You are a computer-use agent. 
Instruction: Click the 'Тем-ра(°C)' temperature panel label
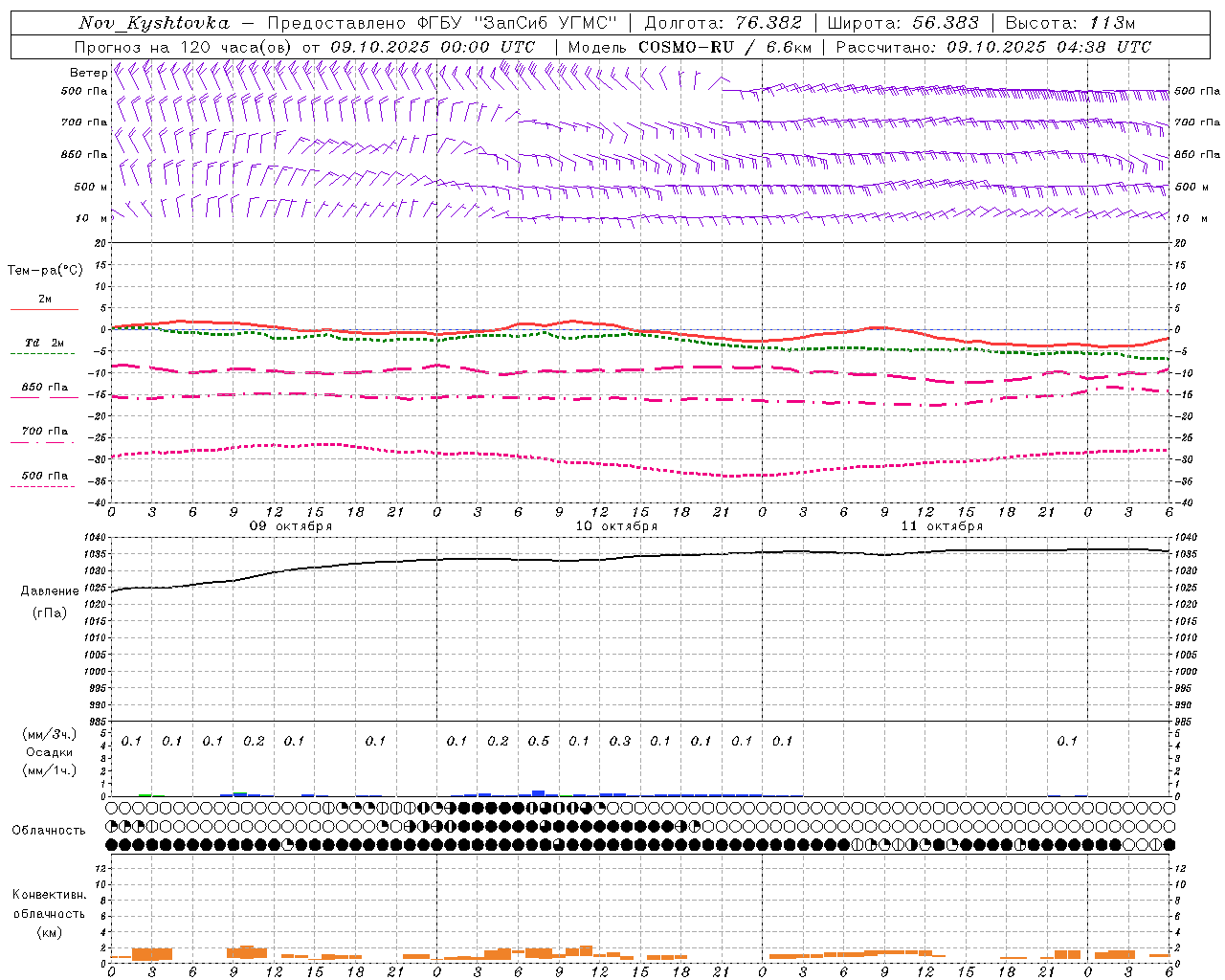tap(45, 270)
